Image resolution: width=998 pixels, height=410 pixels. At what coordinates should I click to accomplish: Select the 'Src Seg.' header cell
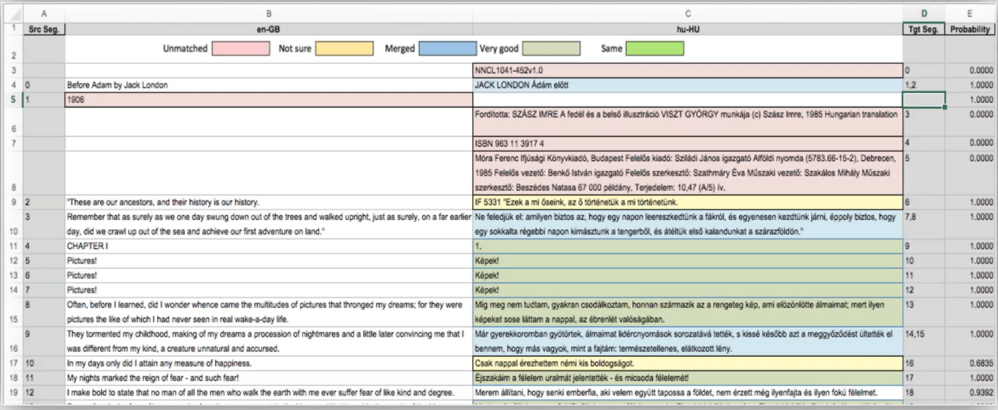43,29
